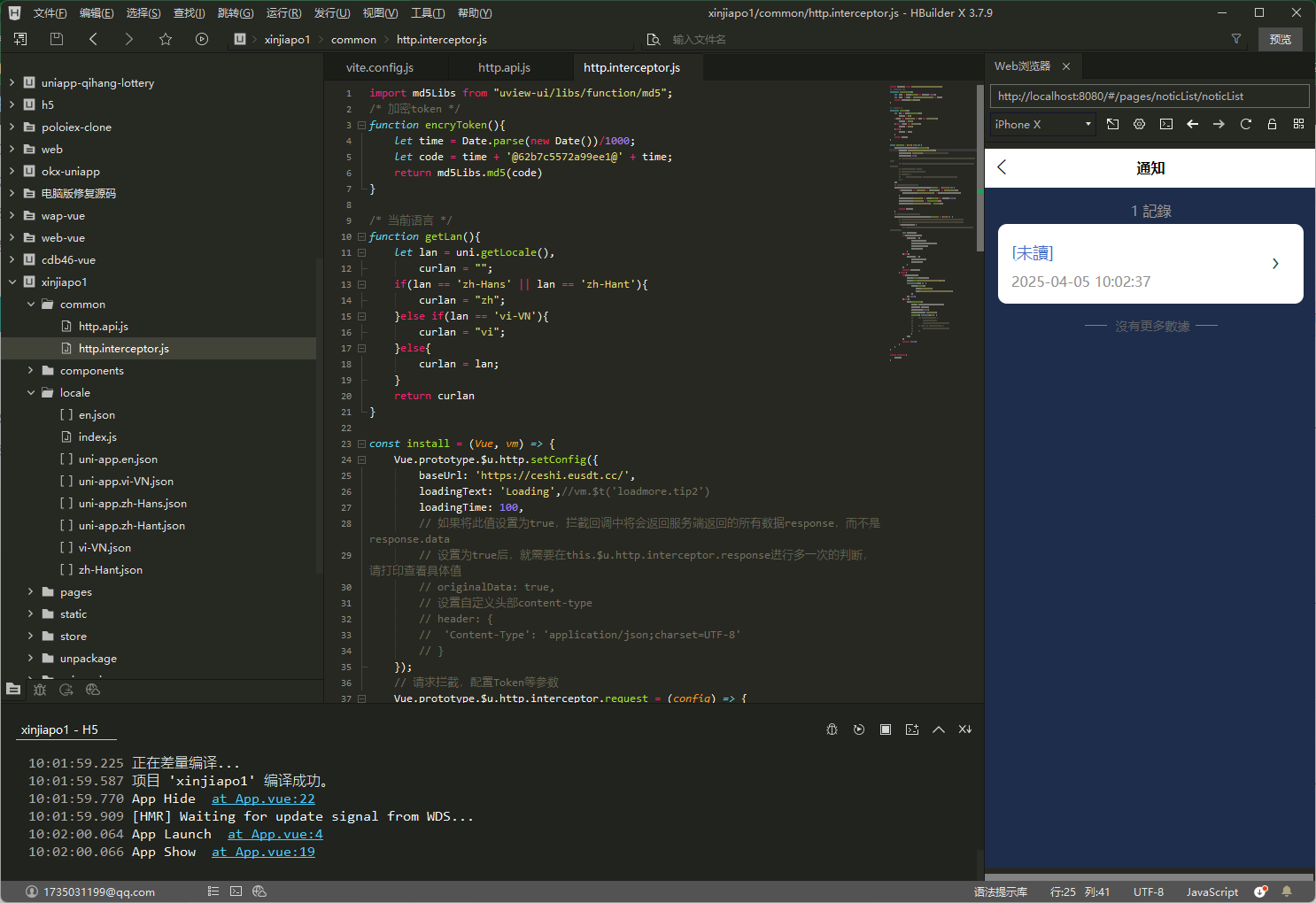Click the 预览 preview button
The width and height of the screenshot is (1316, 903).
point(1281,39)
